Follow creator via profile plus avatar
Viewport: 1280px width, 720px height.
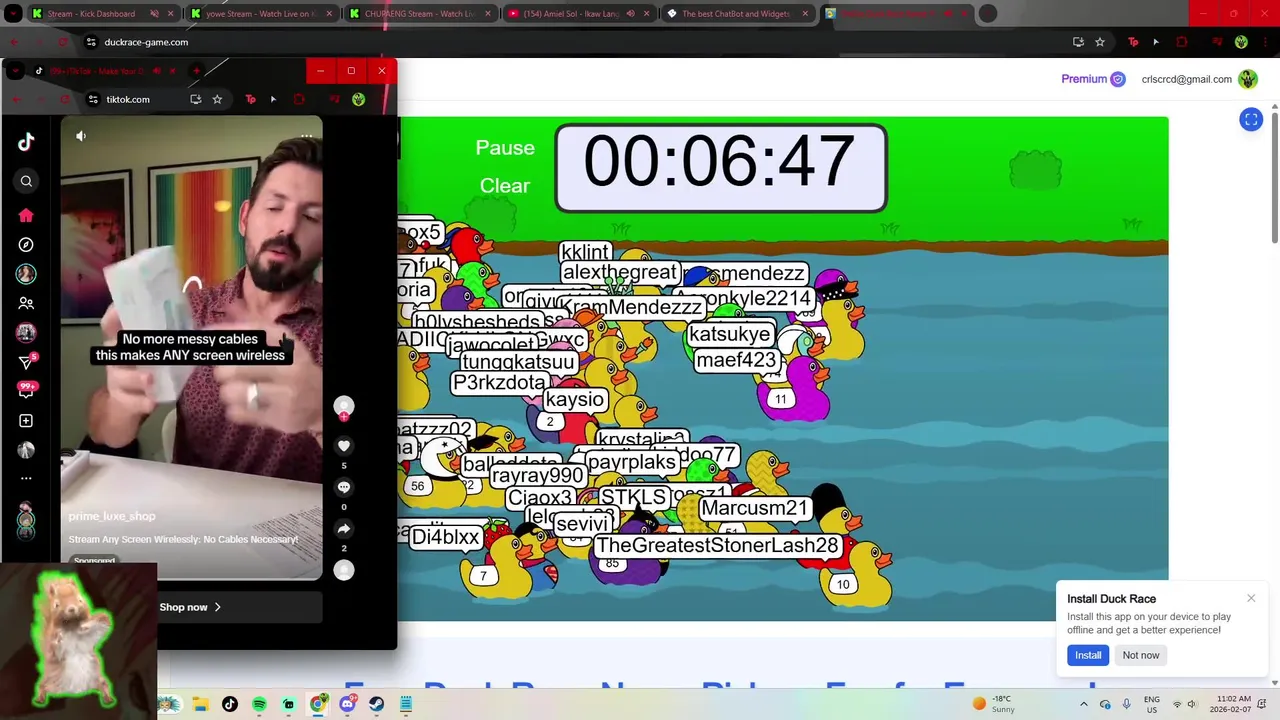pos(344,407)
